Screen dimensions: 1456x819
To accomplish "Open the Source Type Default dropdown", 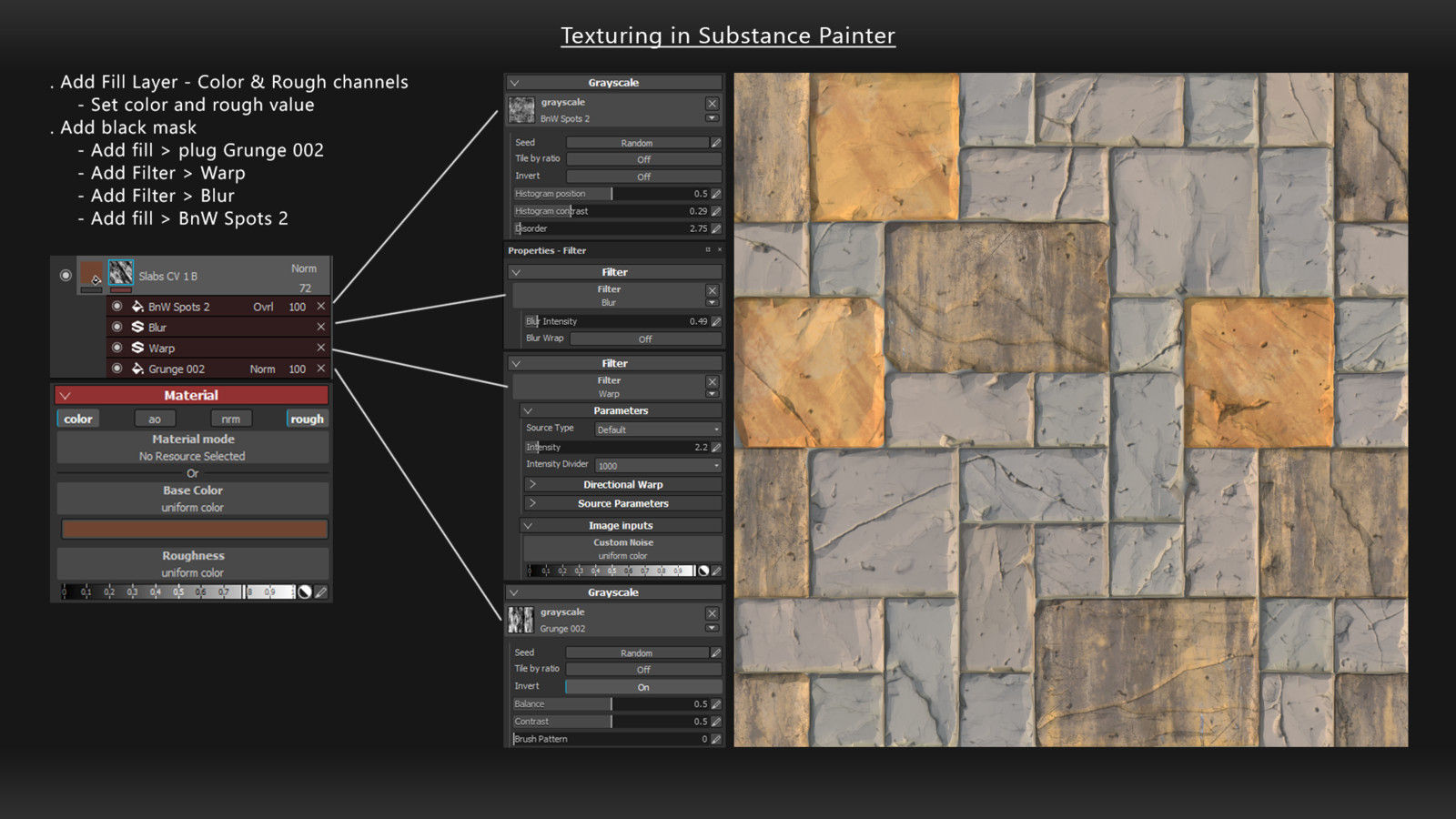I will [658, 430].
